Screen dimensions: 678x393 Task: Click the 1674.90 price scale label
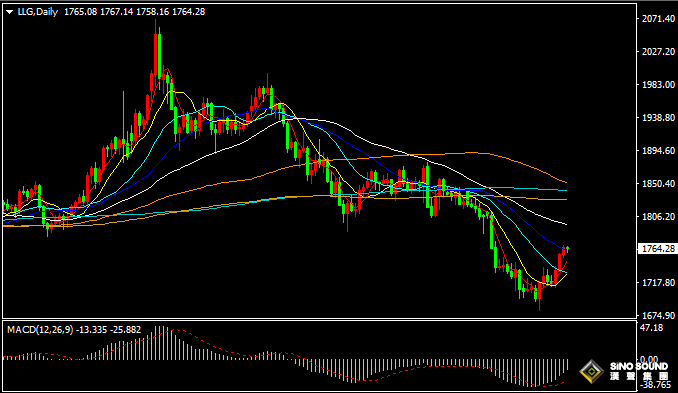tap(659, 315)
